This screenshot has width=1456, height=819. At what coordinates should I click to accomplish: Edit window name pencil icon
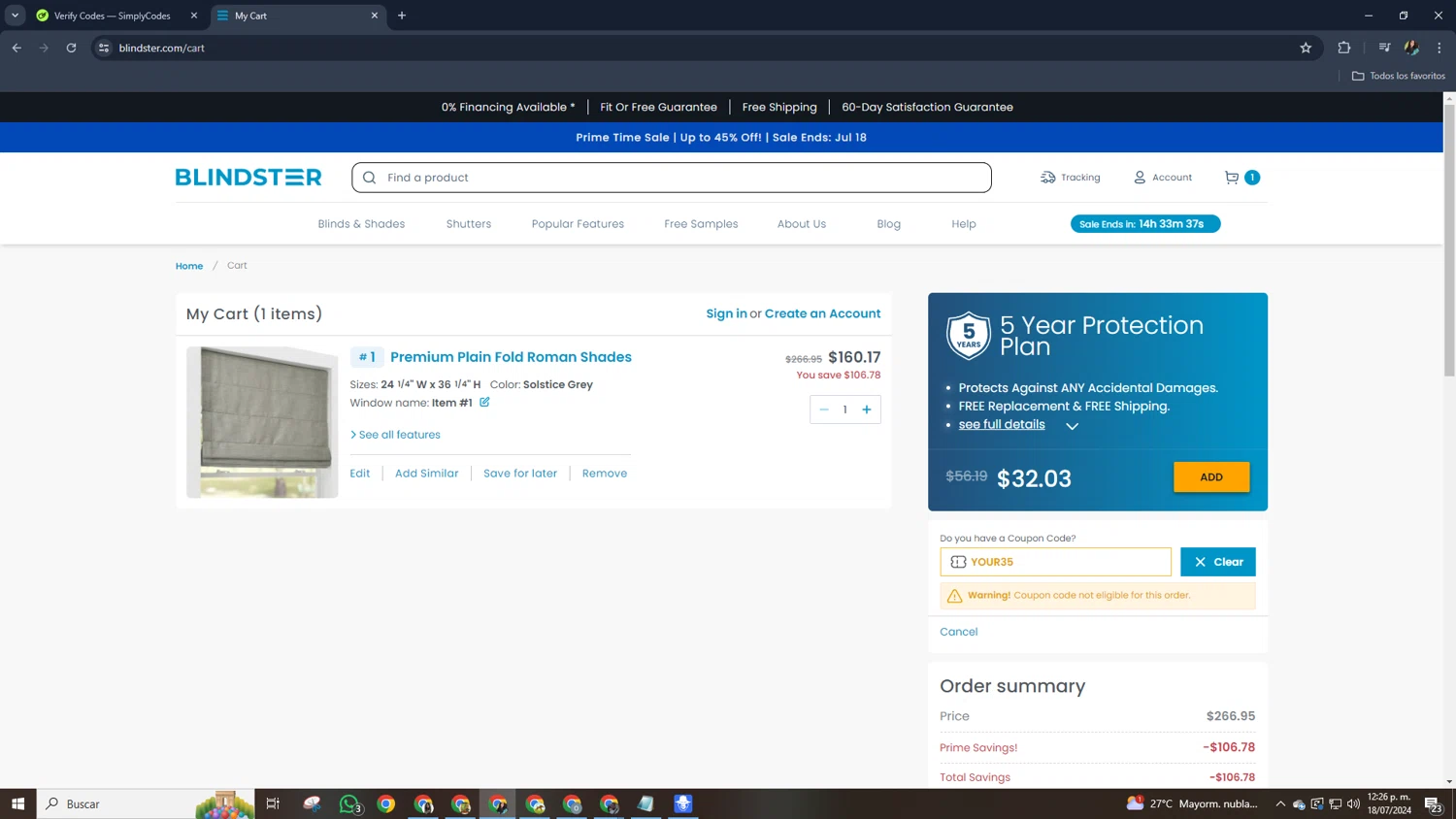[x=484, y=402]
